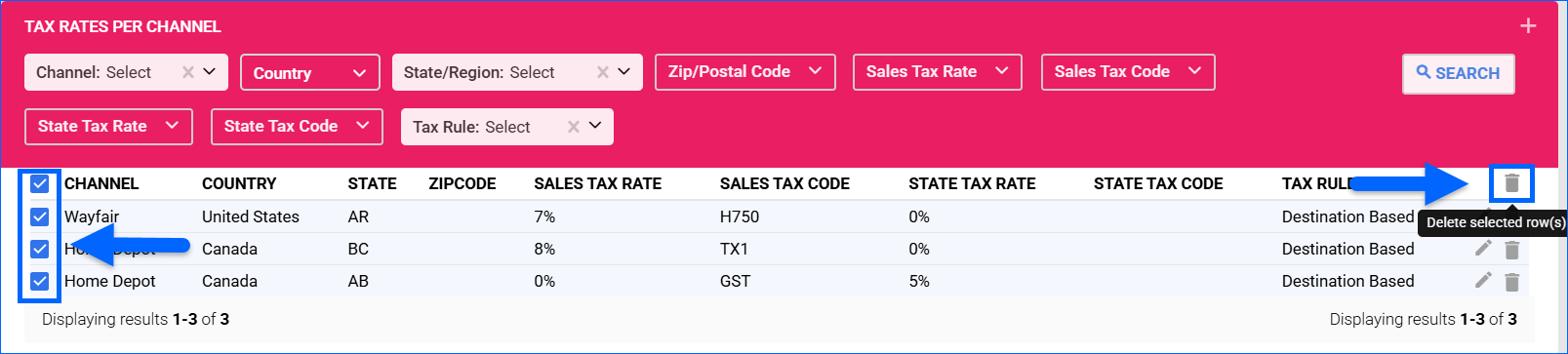Delete the Home Depot AB row

1511,282
